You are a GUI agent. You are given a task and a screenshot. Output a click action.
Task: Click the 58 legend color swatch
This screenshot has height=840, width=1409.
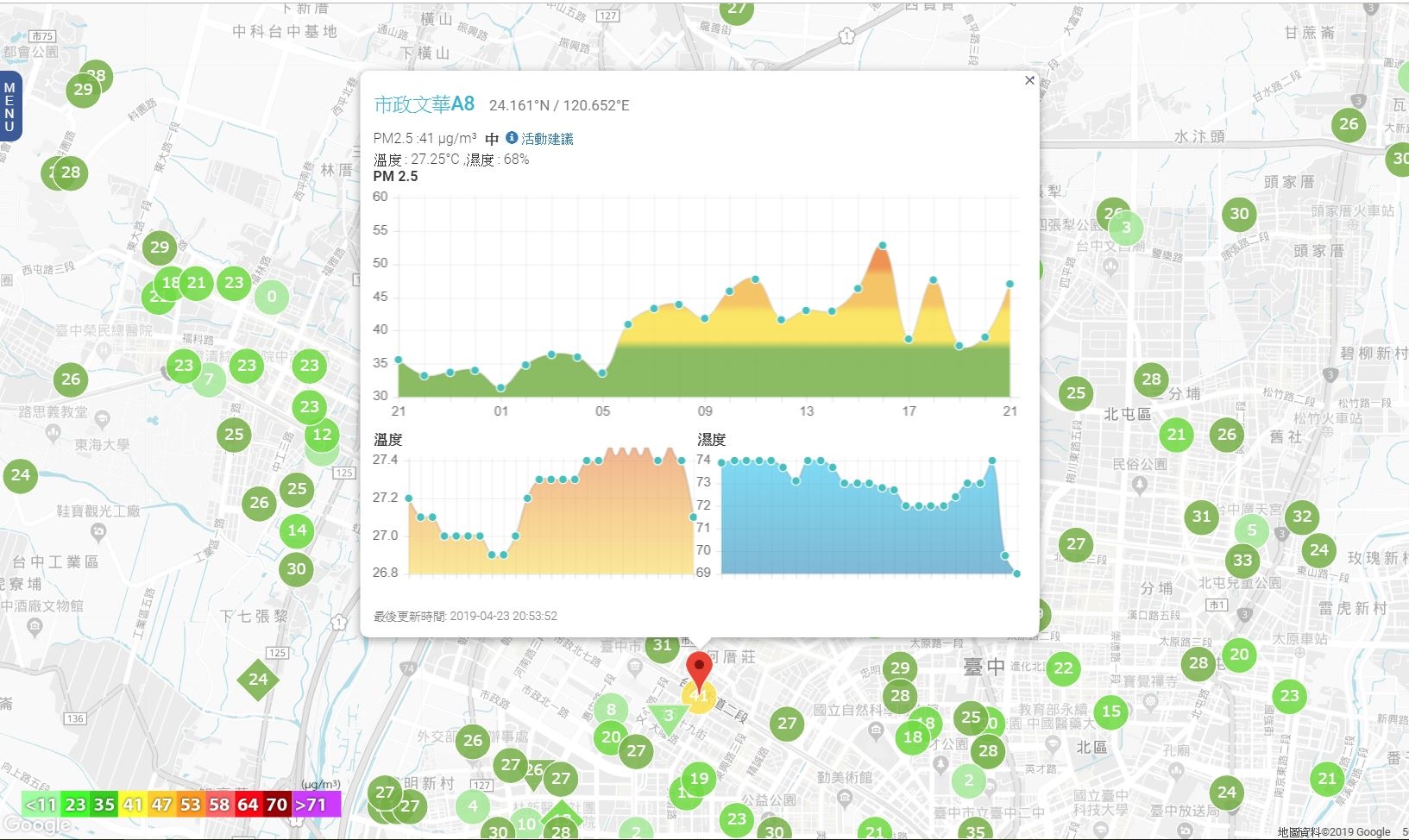click(x=219, y=805)
